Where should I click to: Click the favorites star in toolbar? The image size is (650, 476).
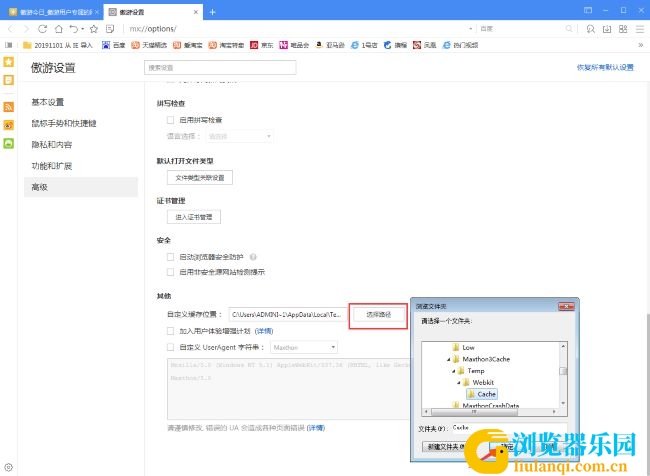(x=94, y=29)
